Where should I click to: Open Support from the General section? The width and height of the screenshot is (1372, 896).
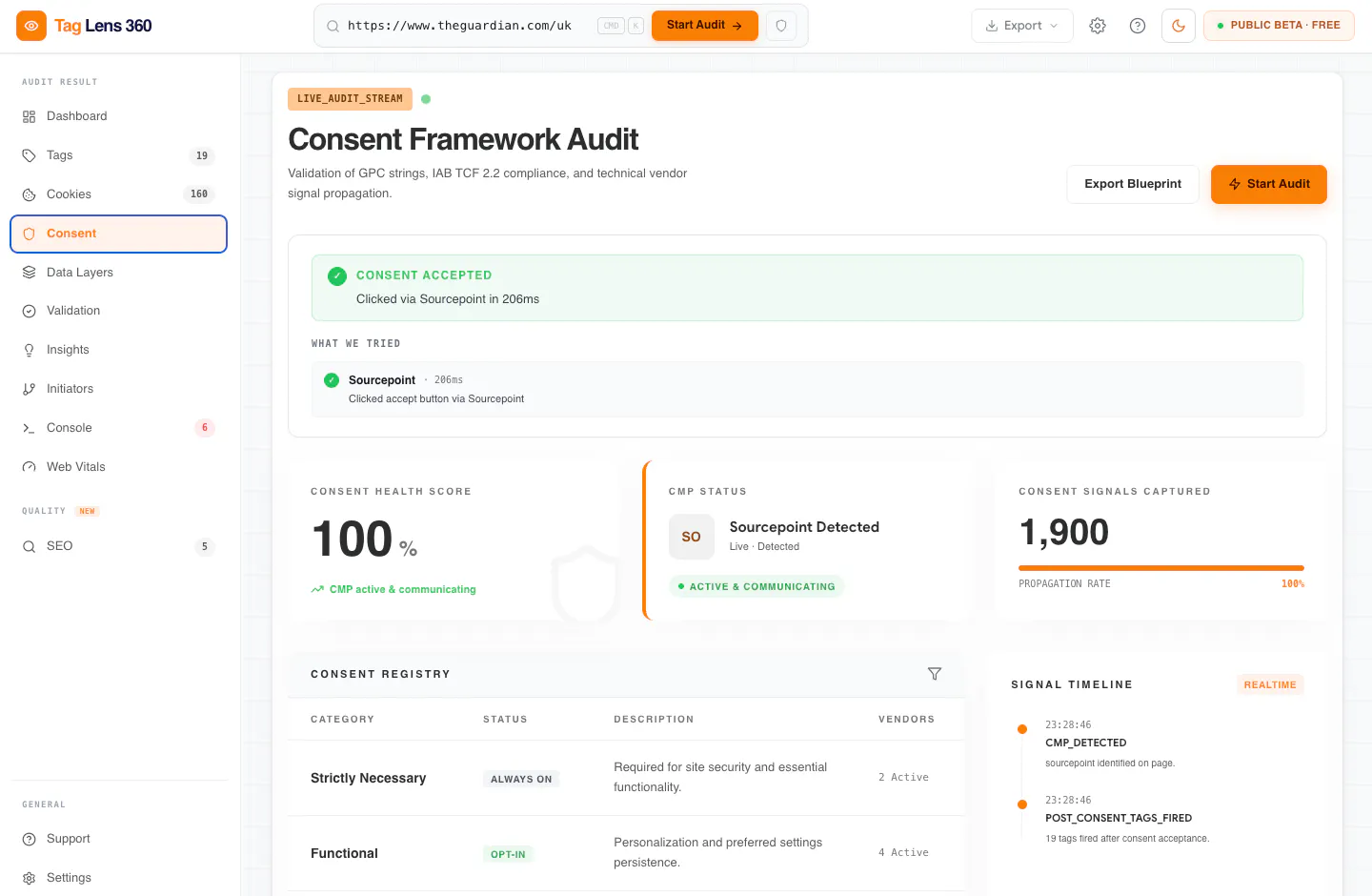tap(119, 839)
